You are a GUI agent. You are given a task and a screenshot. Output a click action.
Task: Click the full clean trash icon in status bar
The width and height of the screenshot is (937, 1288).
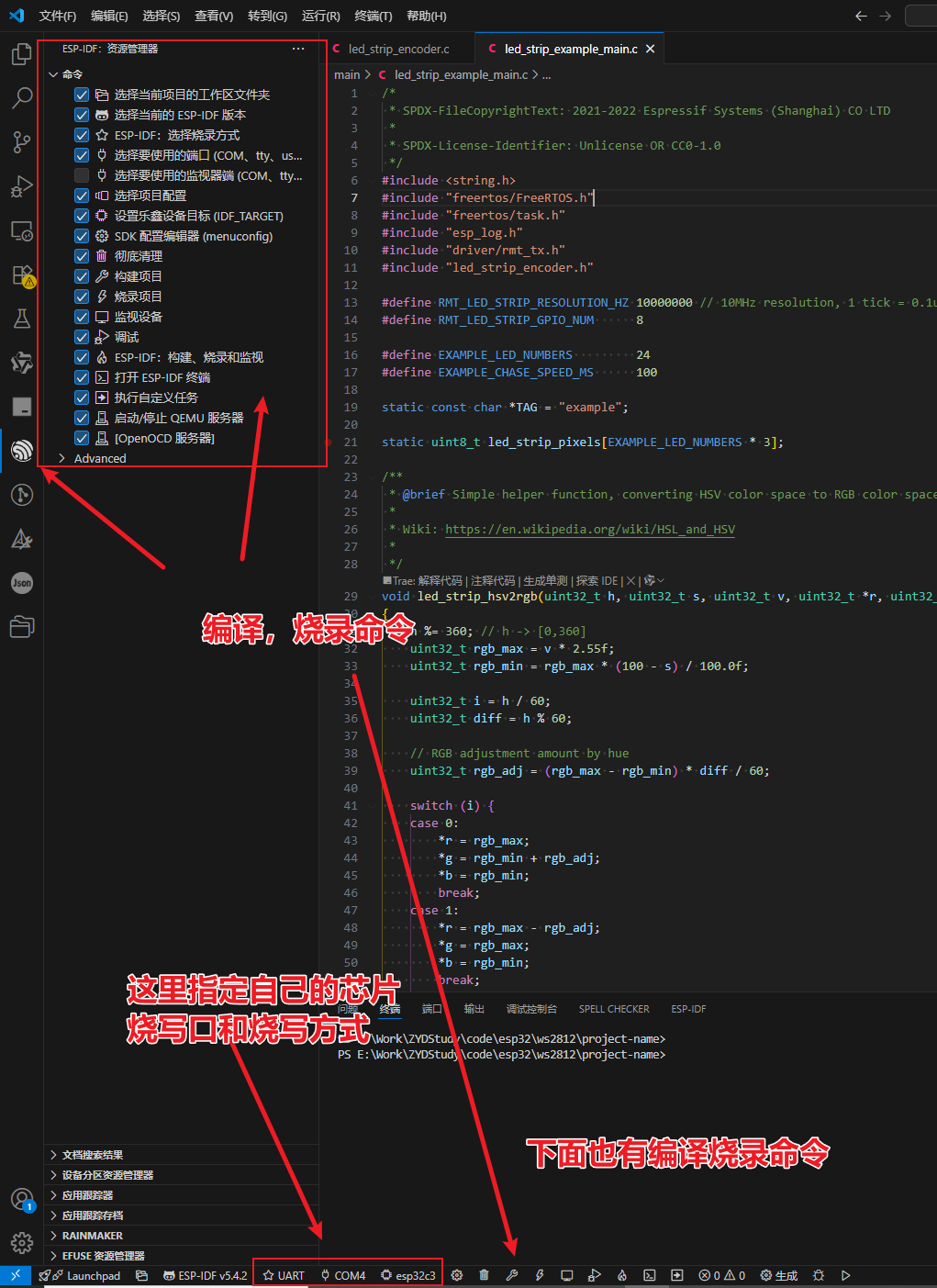coord(484,1275)
